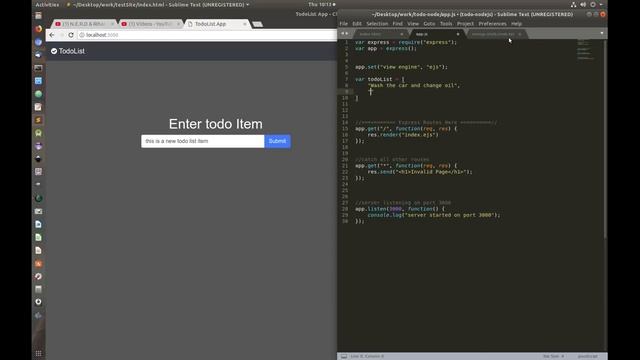The image size is (640, 360).
Task: Click the localhost:3000 address bar
Action: coord(208,35)
